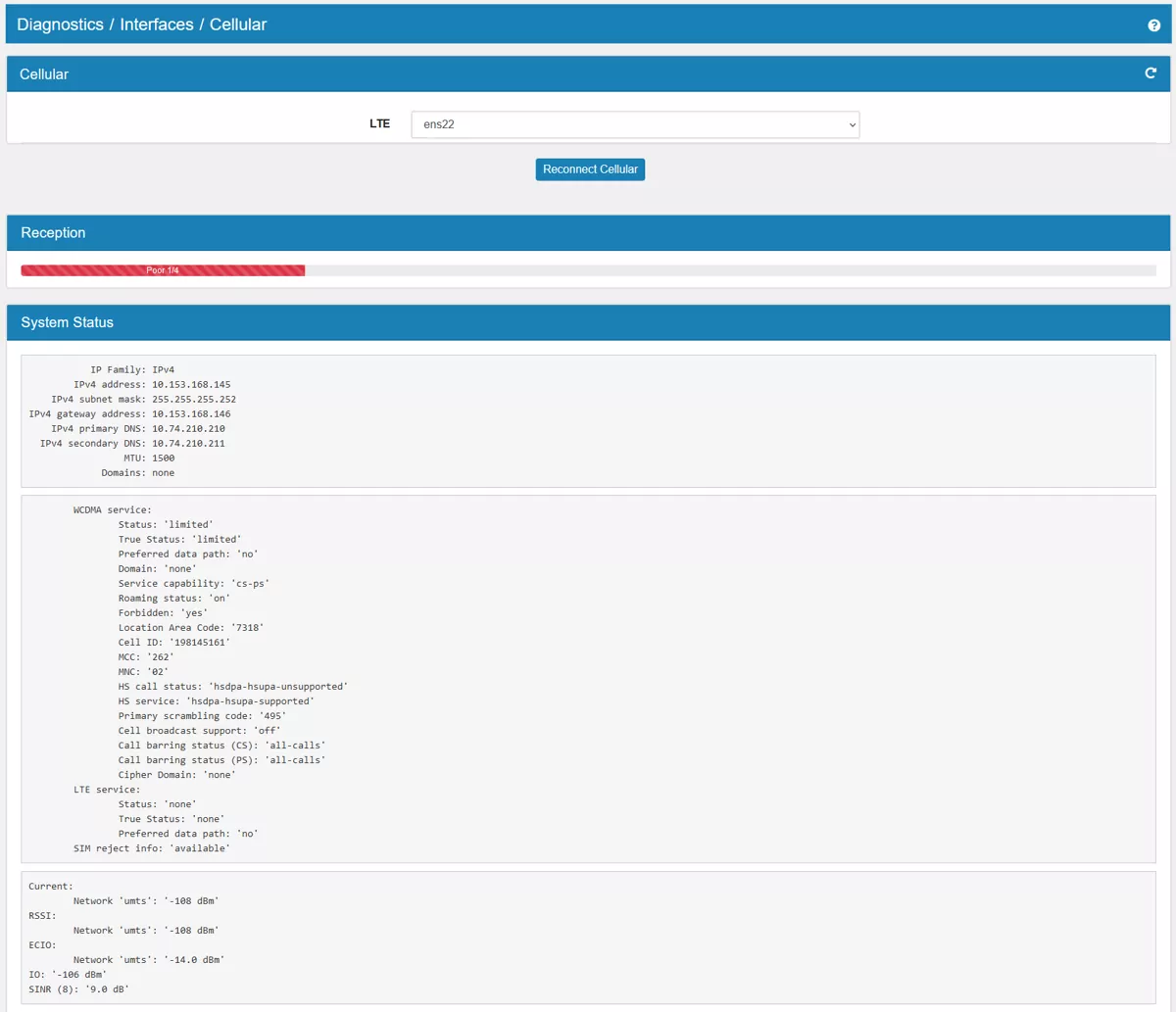Click the System Status panel header

68,322
